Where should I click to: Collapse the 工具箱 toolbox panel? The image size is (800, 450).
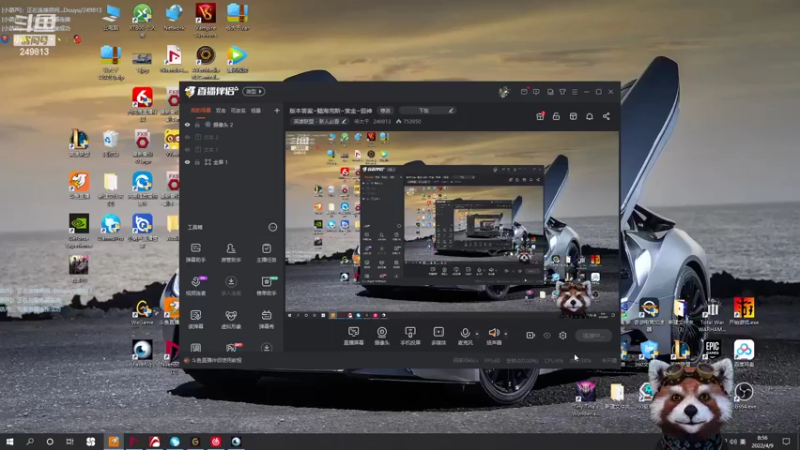click(273, 227)
